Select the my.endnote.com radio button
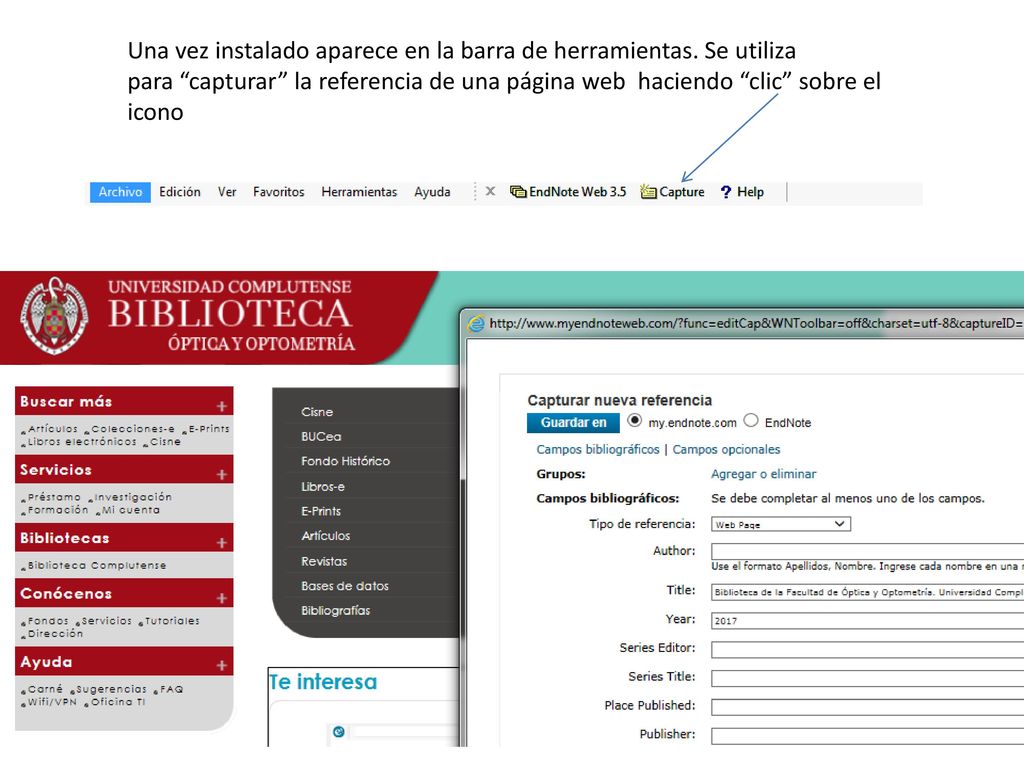This screenshot has height=768, width=1024. 634,421
